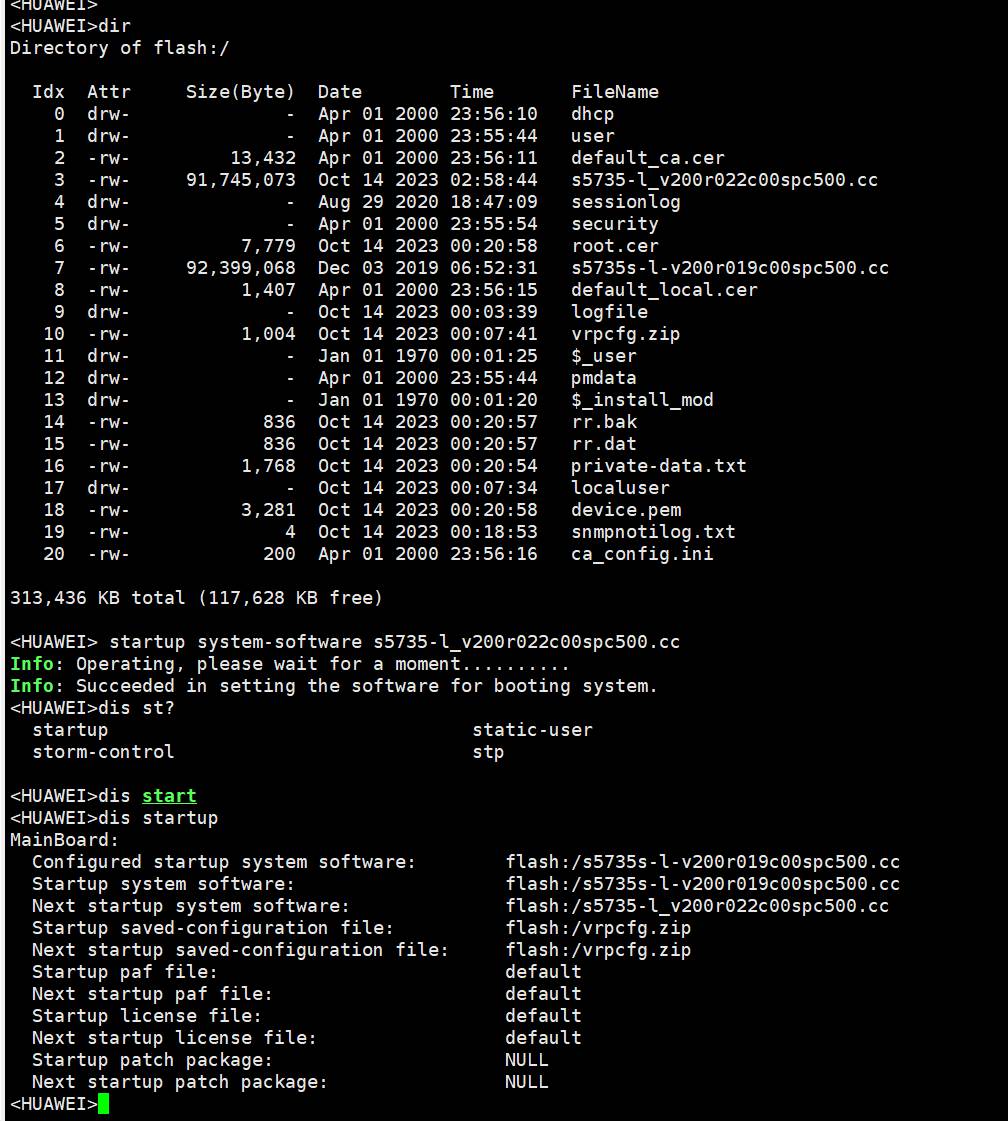
Task: Click the 'FileName' column header
Action: click(615, 92)
